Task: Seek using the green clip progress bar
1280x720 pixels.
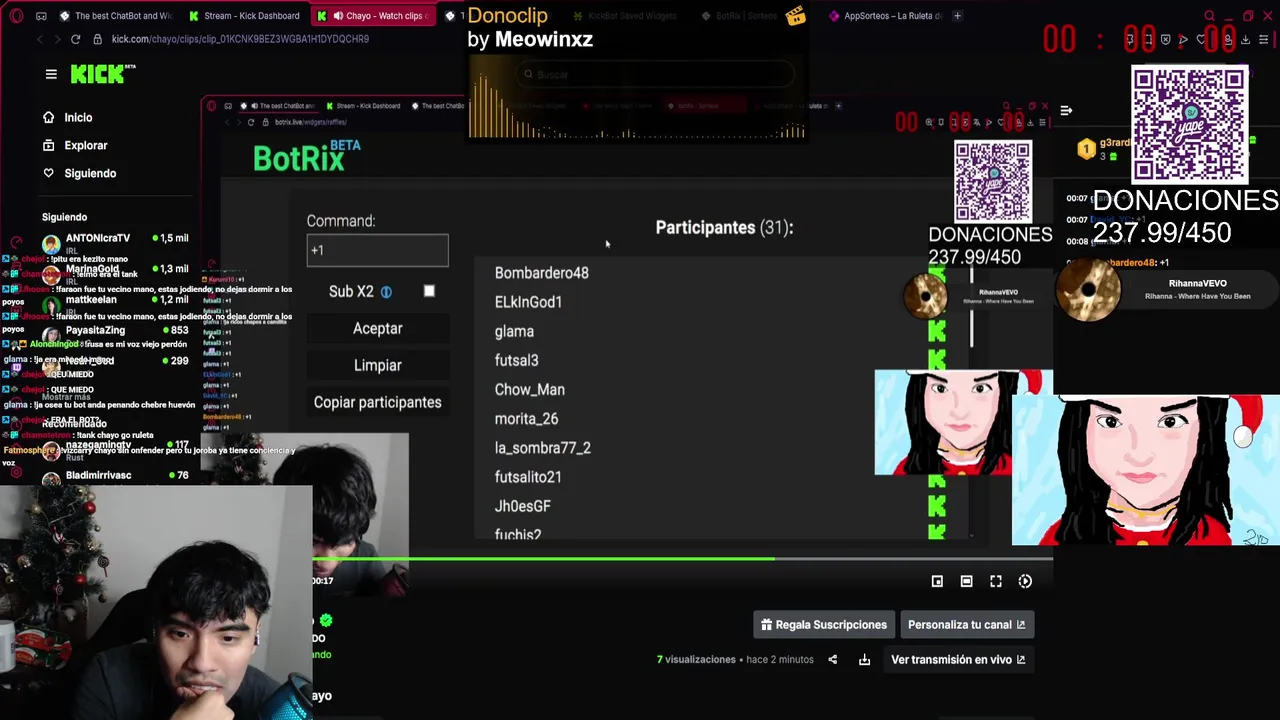Action: pyautogui.click(x=682, y=559)
